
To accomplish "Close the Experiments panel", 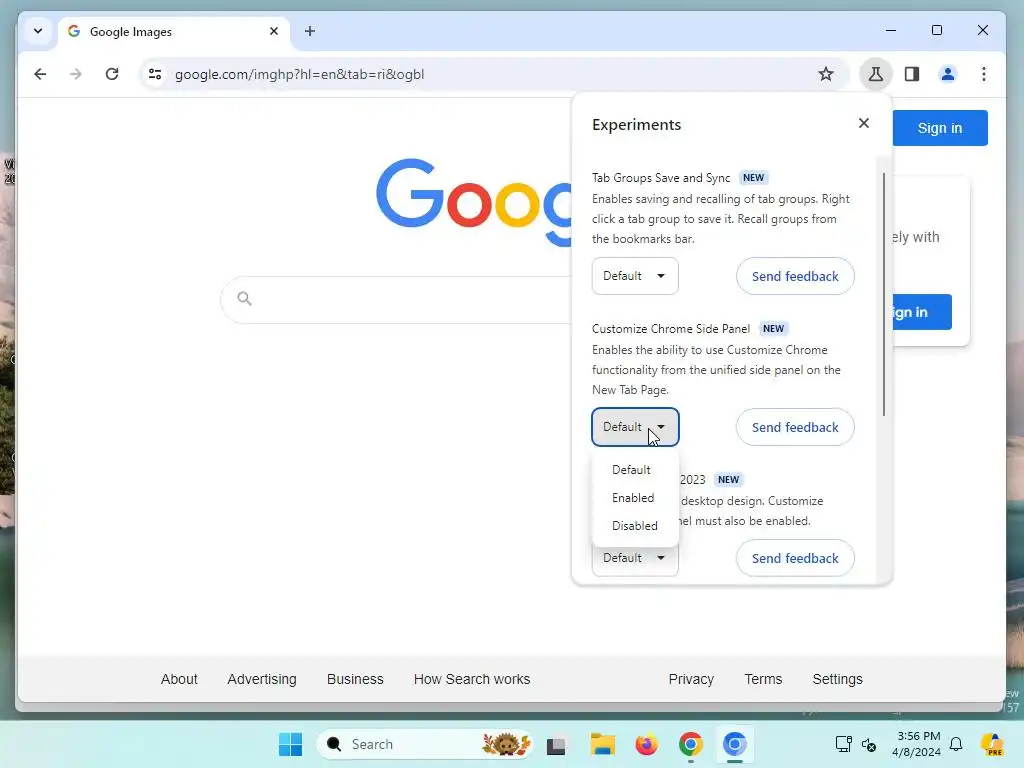I will [863, 123].
